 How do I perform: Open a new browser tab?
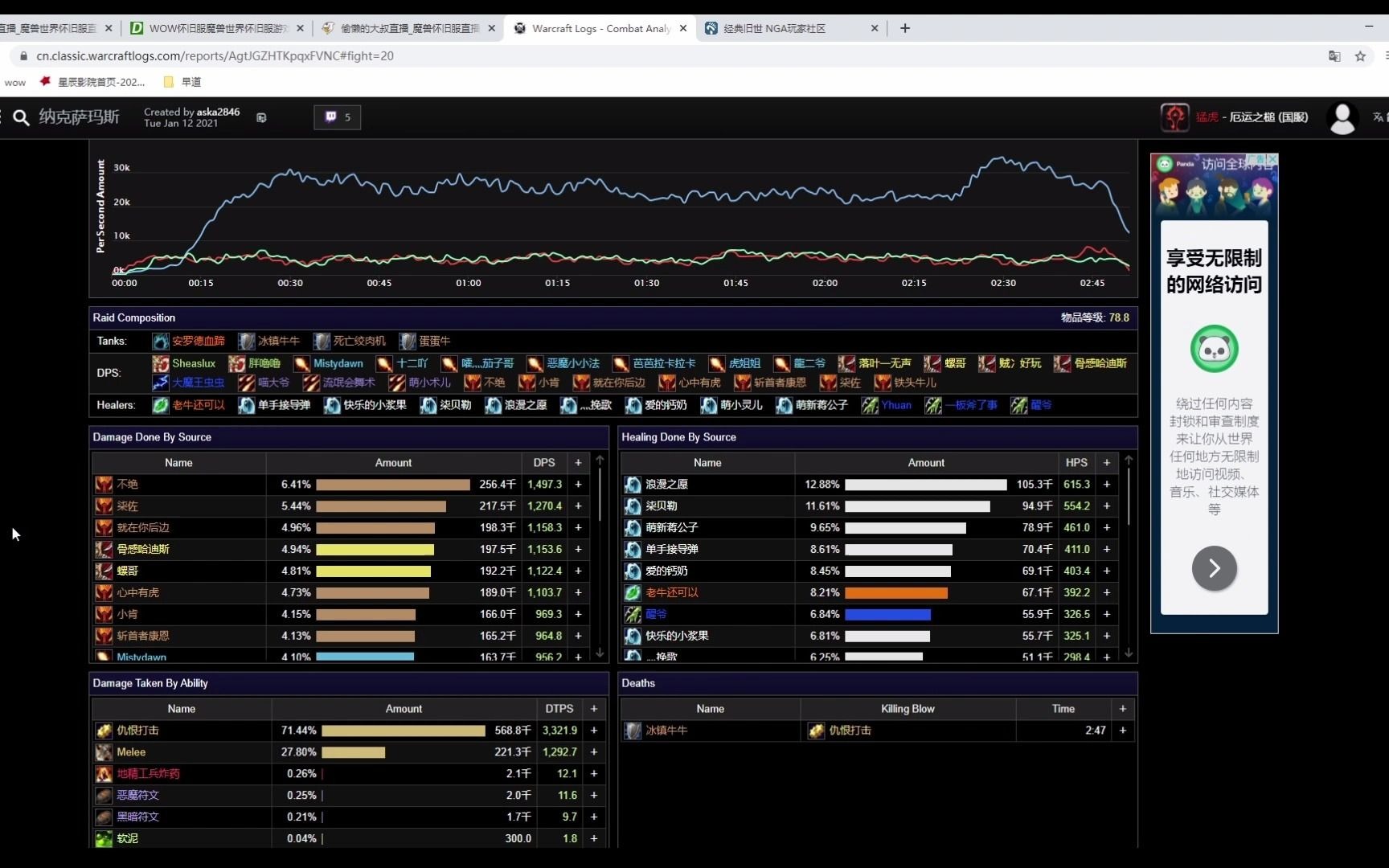click(905, 28)
